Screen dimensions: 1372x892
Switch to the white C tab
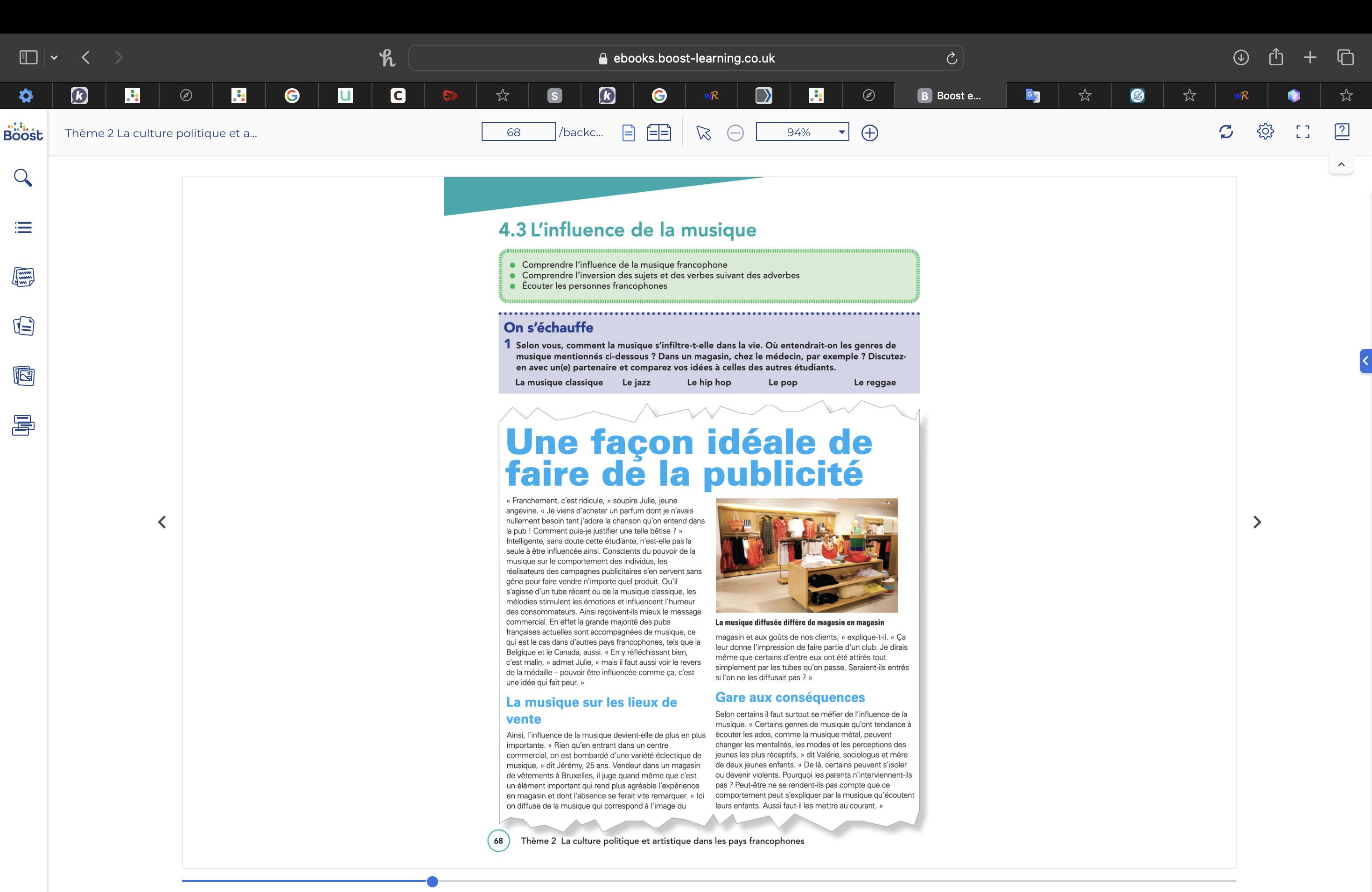click(x=398, y=96)
